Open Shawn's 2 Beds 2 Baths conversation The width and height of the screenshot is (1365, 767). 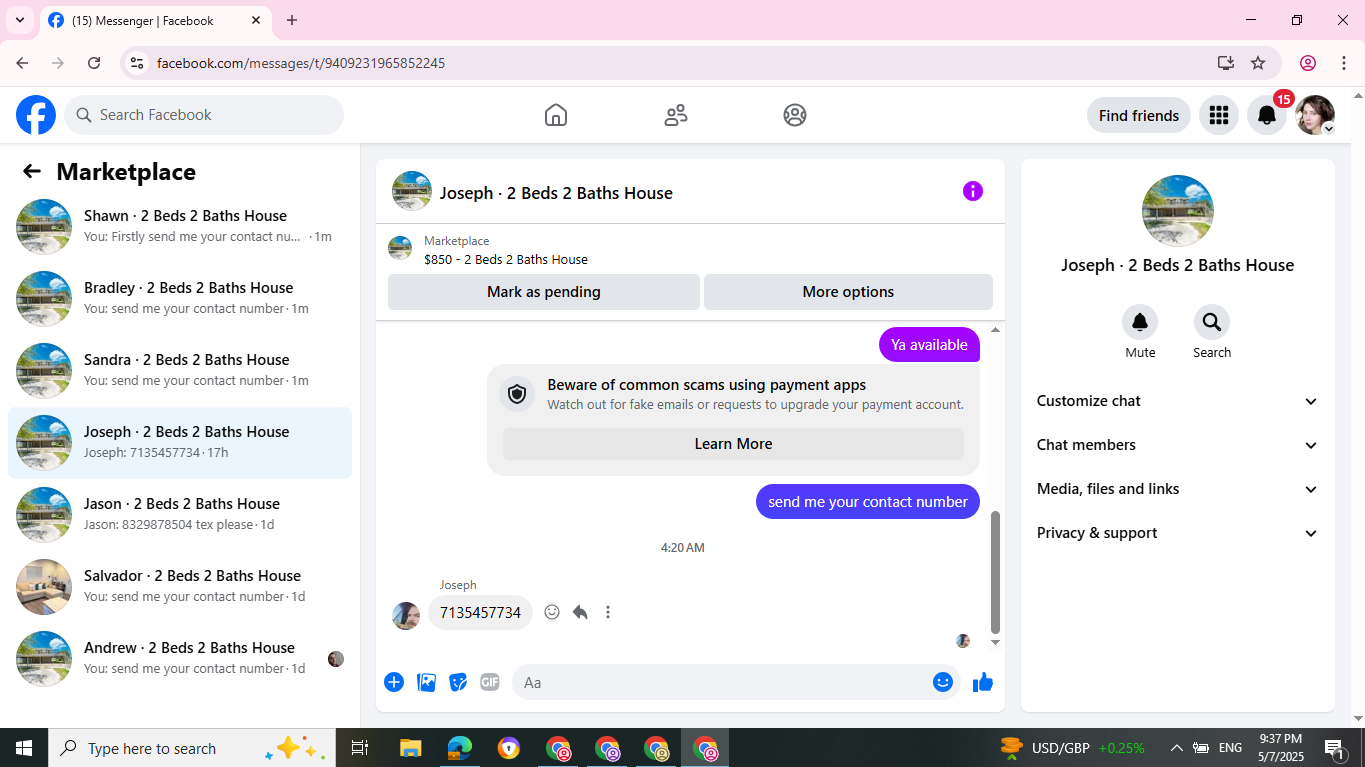tap(180, 227)
